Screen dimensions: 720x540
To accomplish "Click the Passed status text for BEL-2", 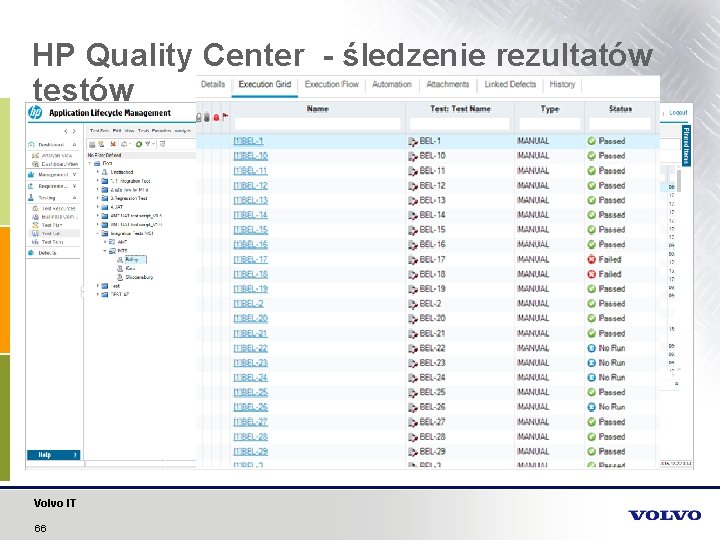I will point(612,304).
